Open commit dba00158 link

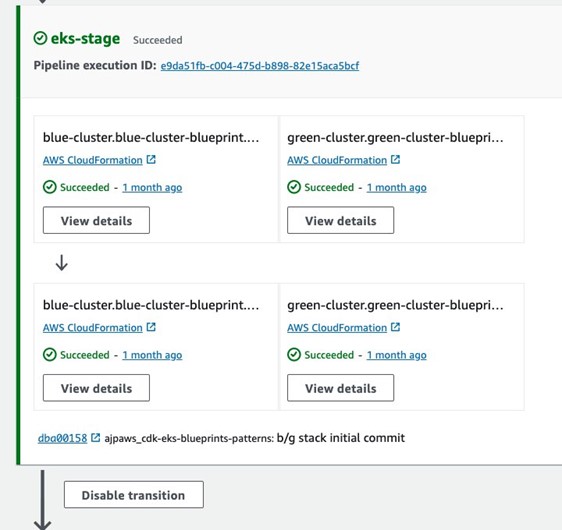coord(62,438)
